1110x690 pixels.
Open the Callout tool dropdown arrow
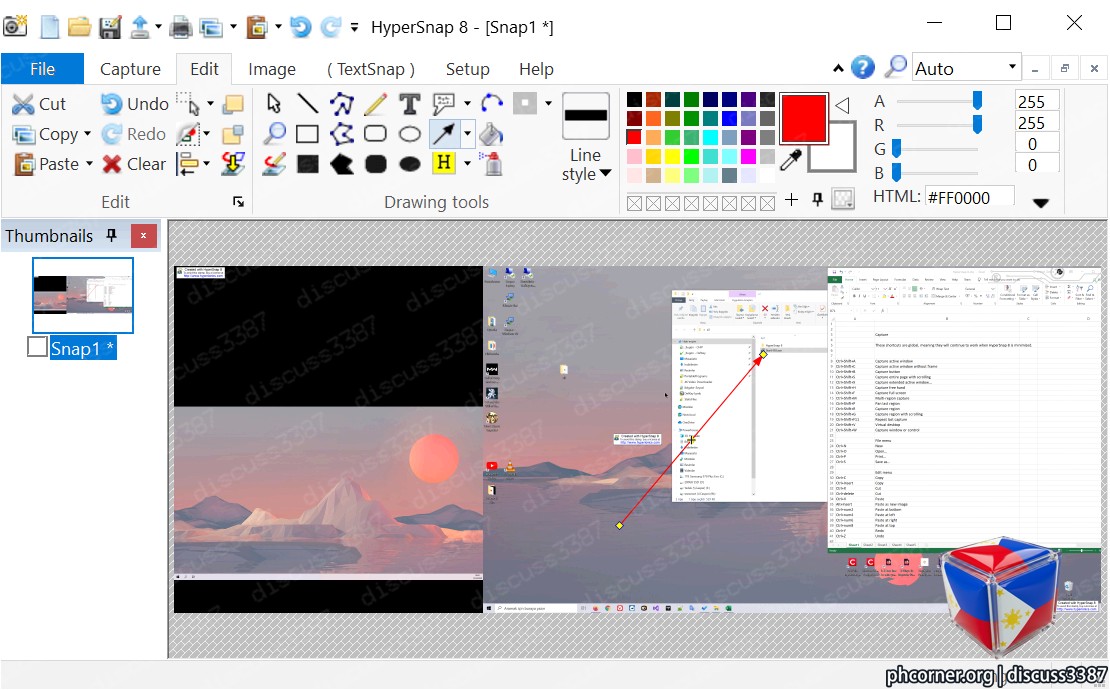pyautogui.click(x=467, y=103)
